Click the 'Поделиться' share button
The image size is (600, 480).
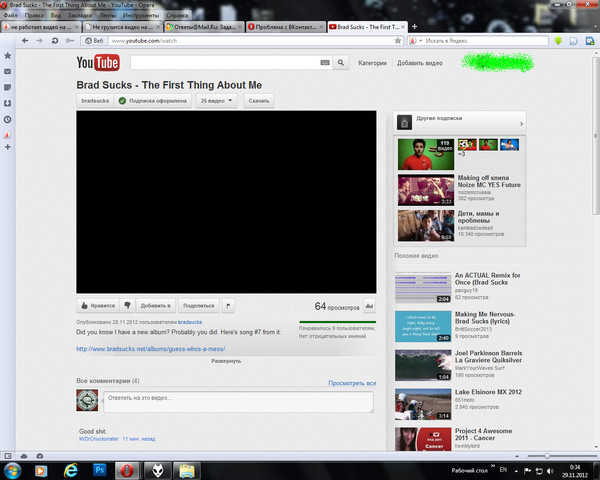click(199, 305)
